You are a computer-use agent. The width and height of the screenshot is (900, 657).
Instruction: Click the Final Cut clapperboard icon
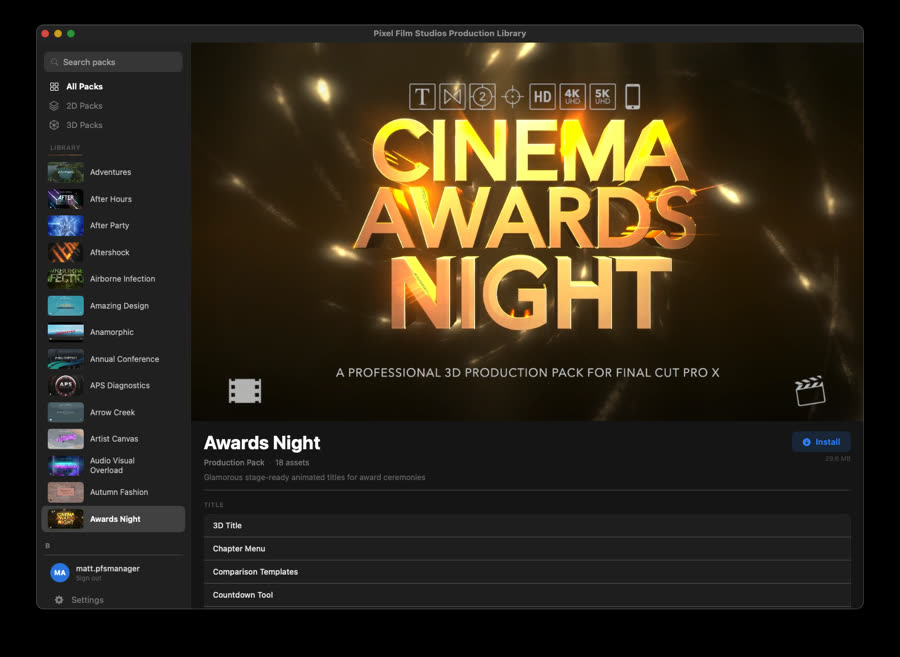810,391
